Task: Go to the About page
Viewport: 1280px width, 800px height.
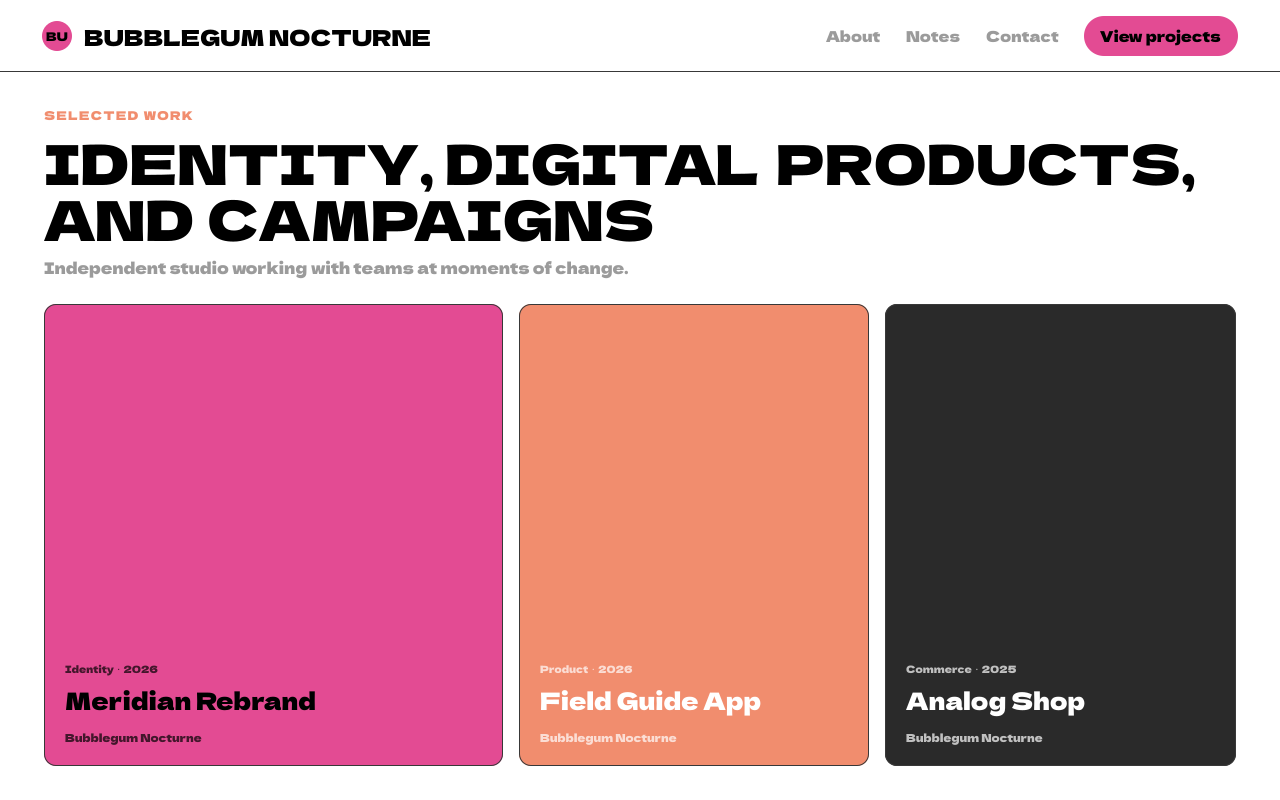Action: point(853,37)
